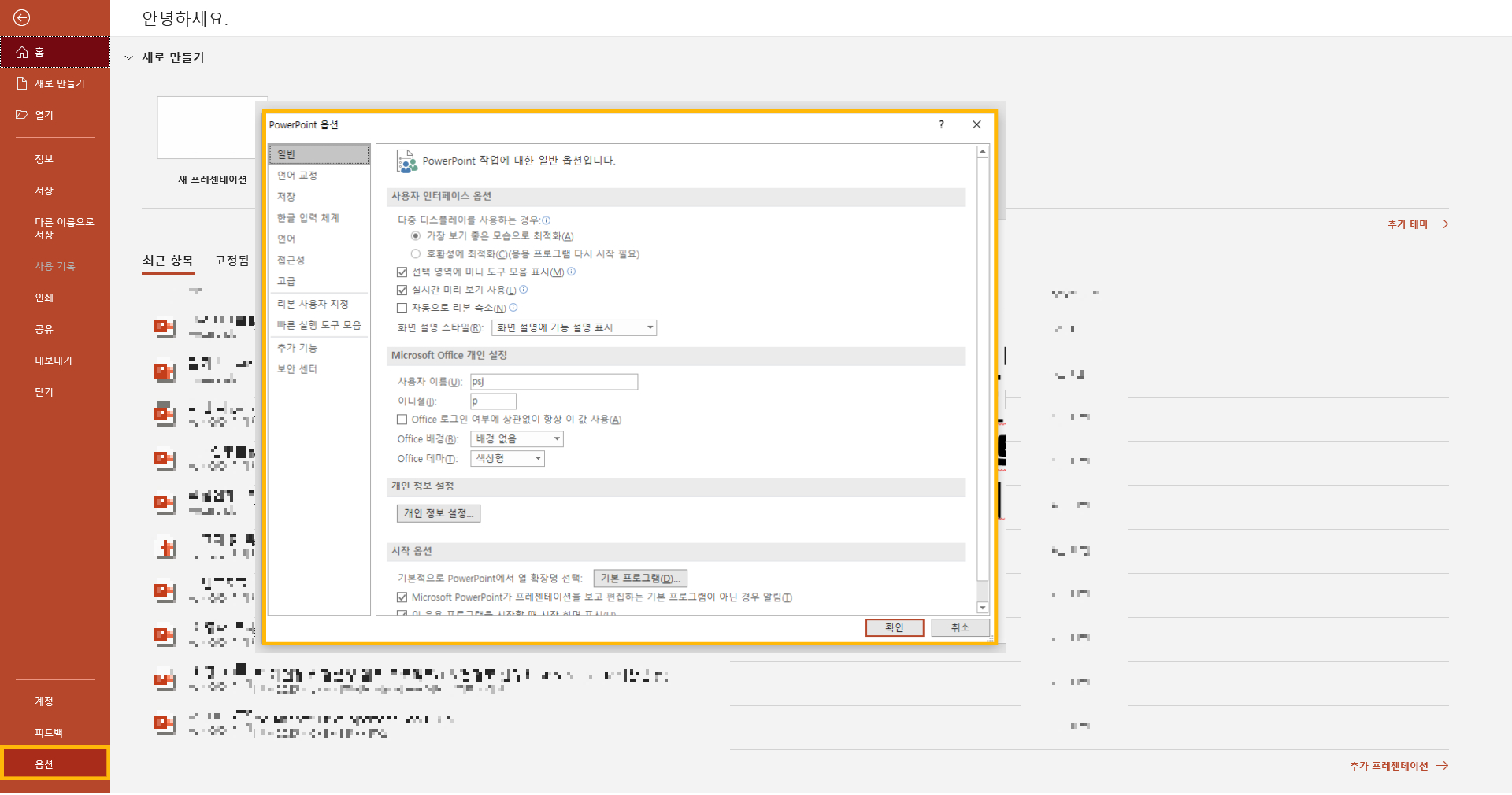
Task: Click the 개인 정보 설정... button
Action: (x=439, y=513)
